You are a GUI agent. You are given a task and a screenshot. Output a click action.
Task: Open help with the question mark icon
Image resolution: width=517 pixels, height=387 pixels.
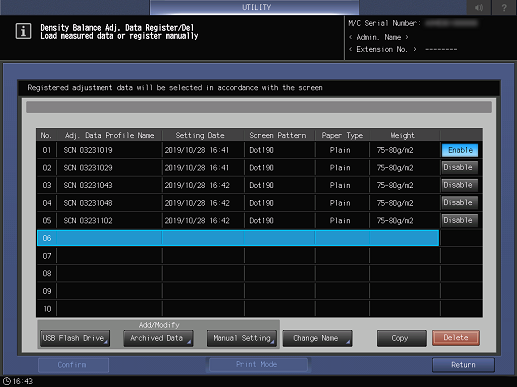pyautogui.click(x=504, y=7)
